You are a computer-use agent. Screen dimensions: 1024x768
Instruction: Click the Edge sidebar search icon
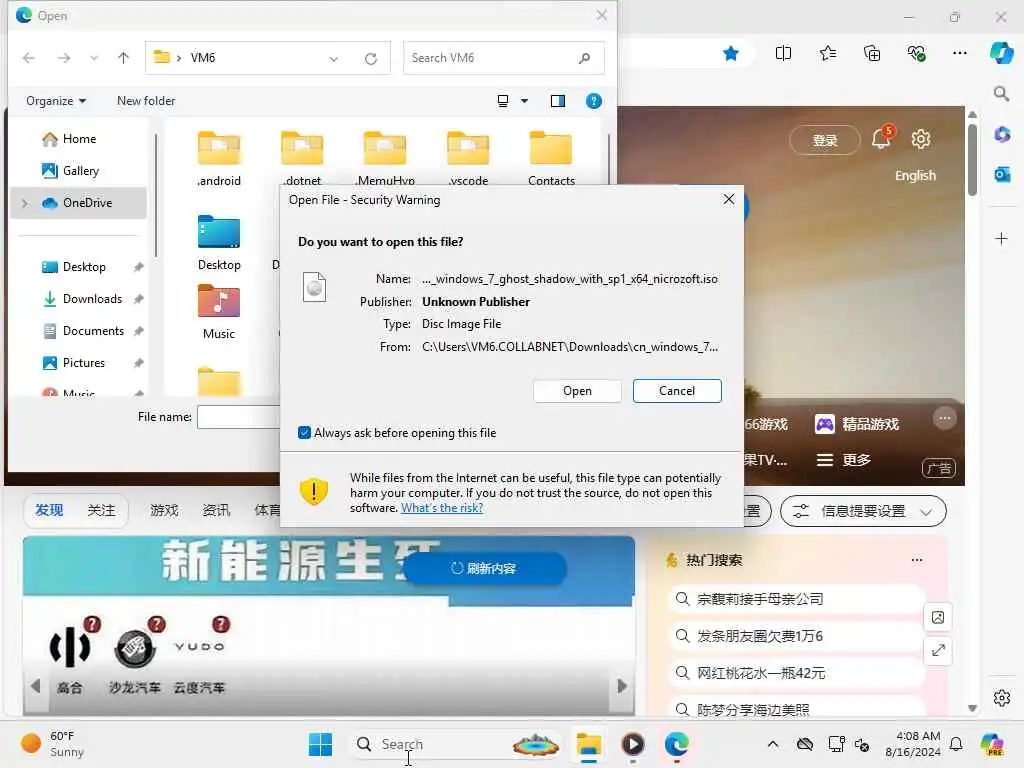(1001, 94)
